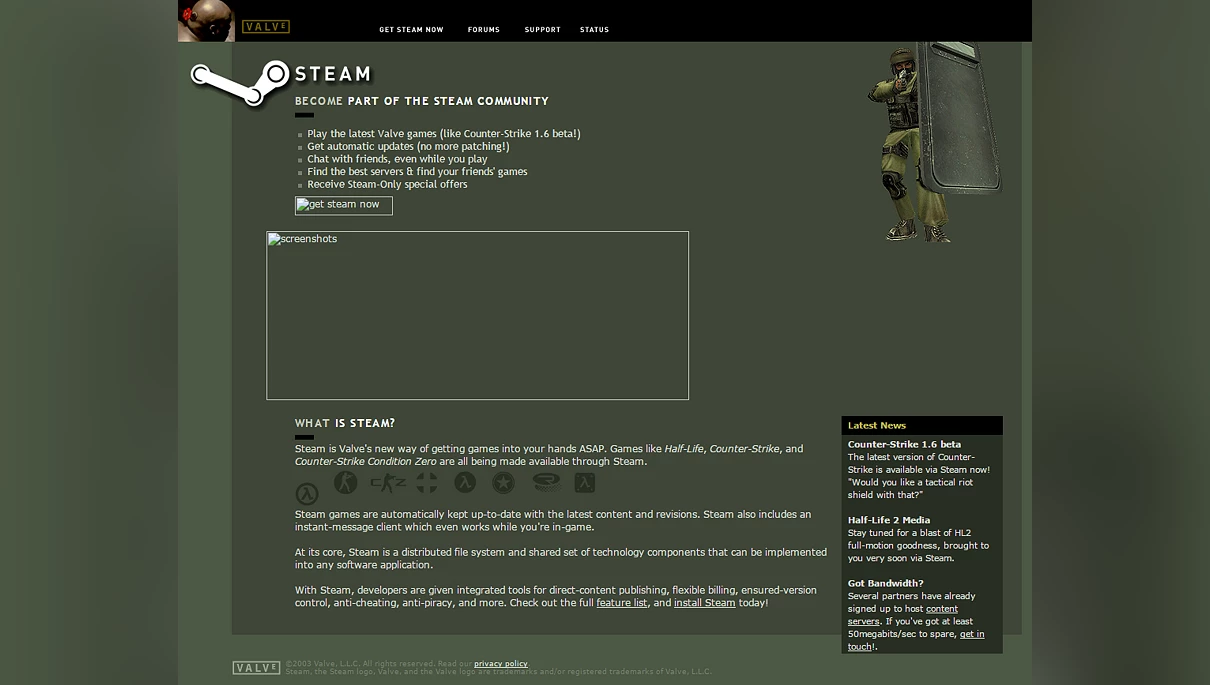The image size is (1210, 685).
Task: Click the Steam pipe logo
Action: point(241,83)
